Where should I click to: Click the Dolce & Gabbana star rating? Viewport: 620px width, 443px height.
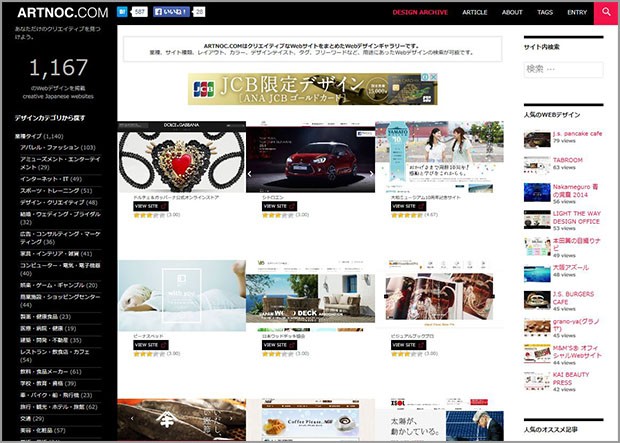click(x=149, y=216)
